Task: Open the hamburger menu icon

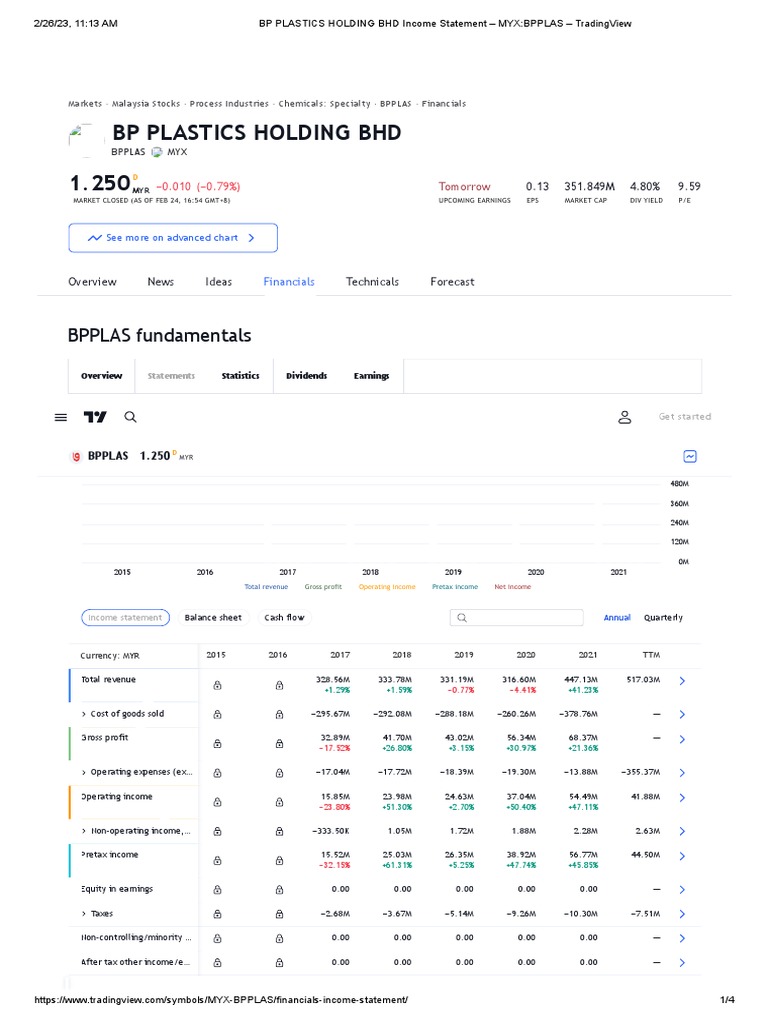Action: [61, 417]
